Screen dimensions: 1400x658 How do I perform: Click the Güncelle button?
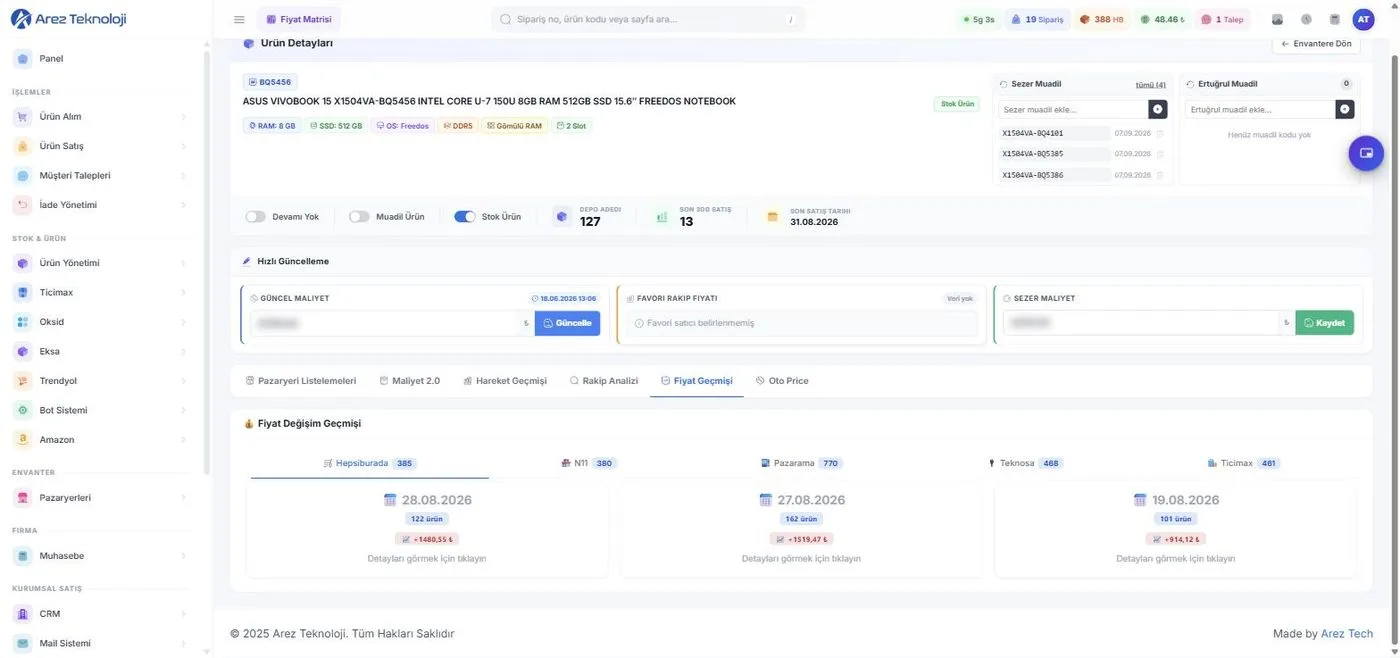(x=567, y=323)
